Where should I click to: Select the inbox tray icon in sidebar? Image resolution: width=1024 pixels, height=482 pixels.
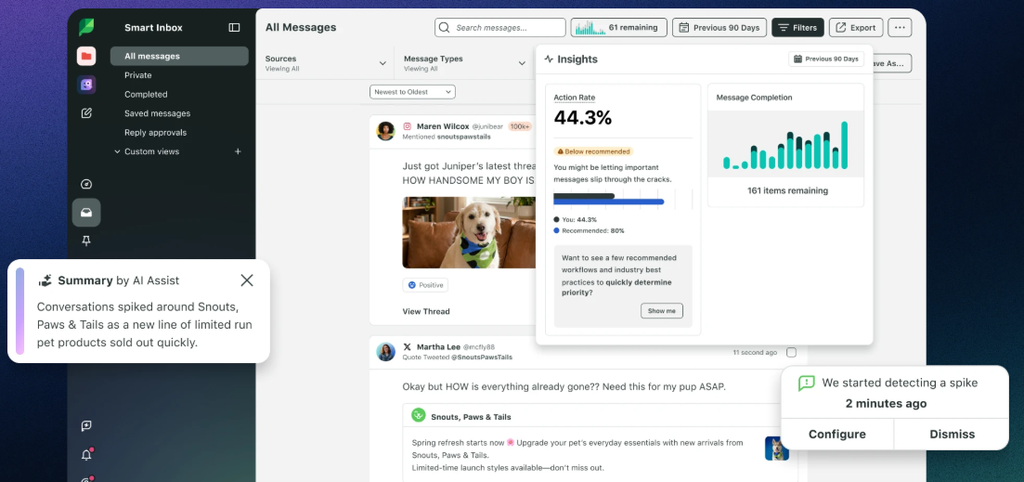pos(86,212)
